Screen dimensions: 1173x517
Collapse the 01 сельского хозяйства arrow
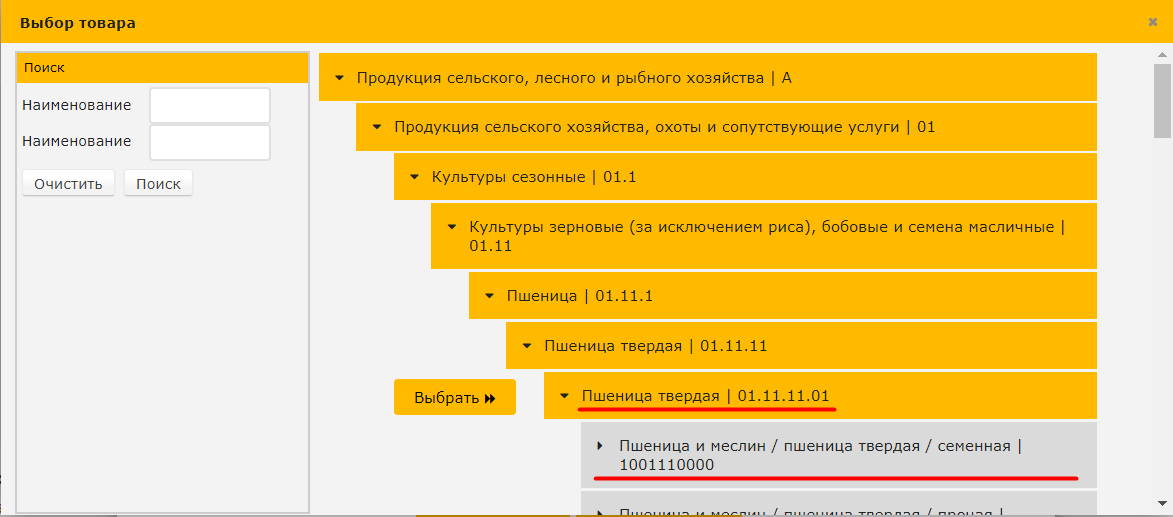[377, 127]
